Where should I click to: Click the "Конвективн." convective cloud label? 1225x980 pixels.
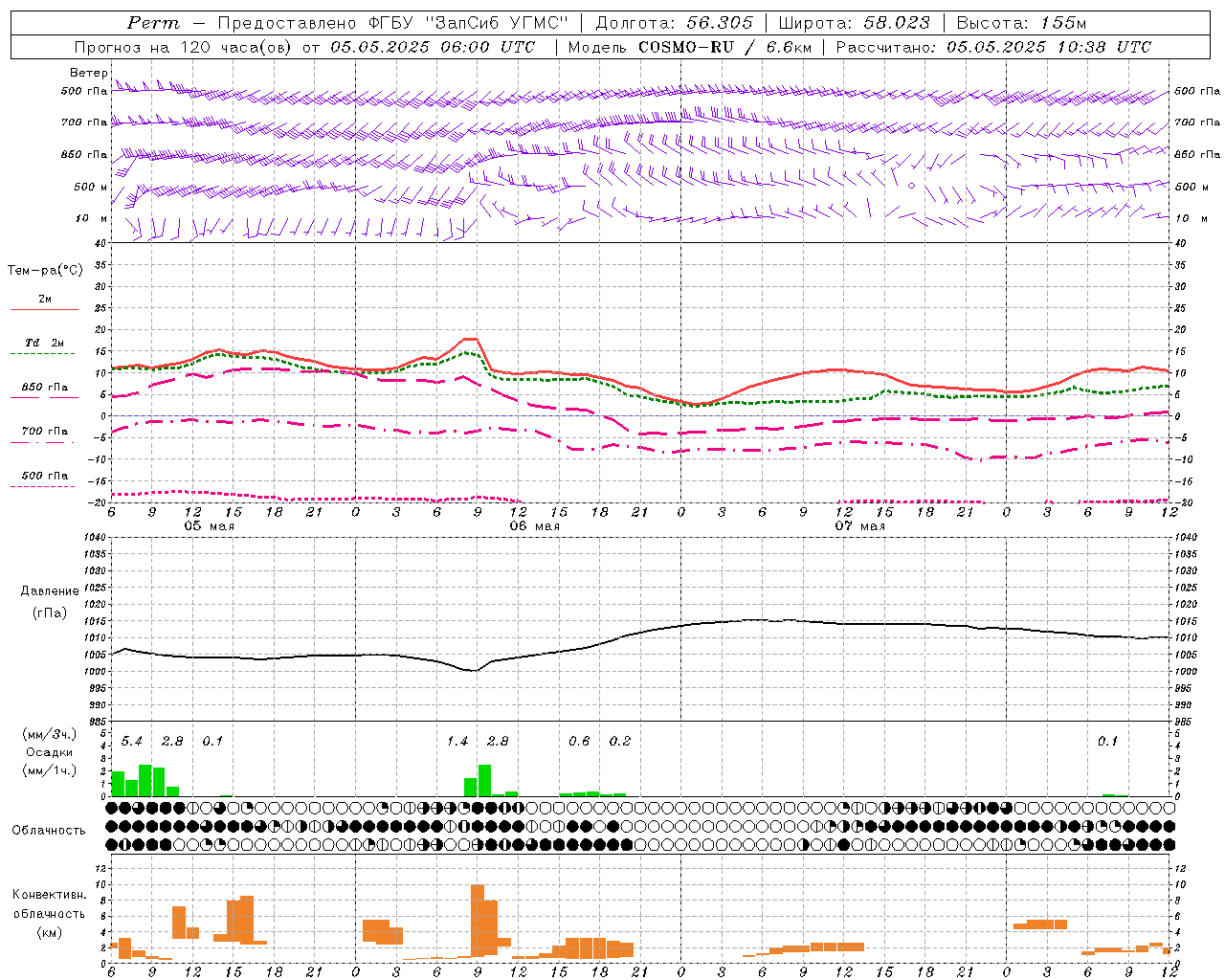tap(49, 895)
